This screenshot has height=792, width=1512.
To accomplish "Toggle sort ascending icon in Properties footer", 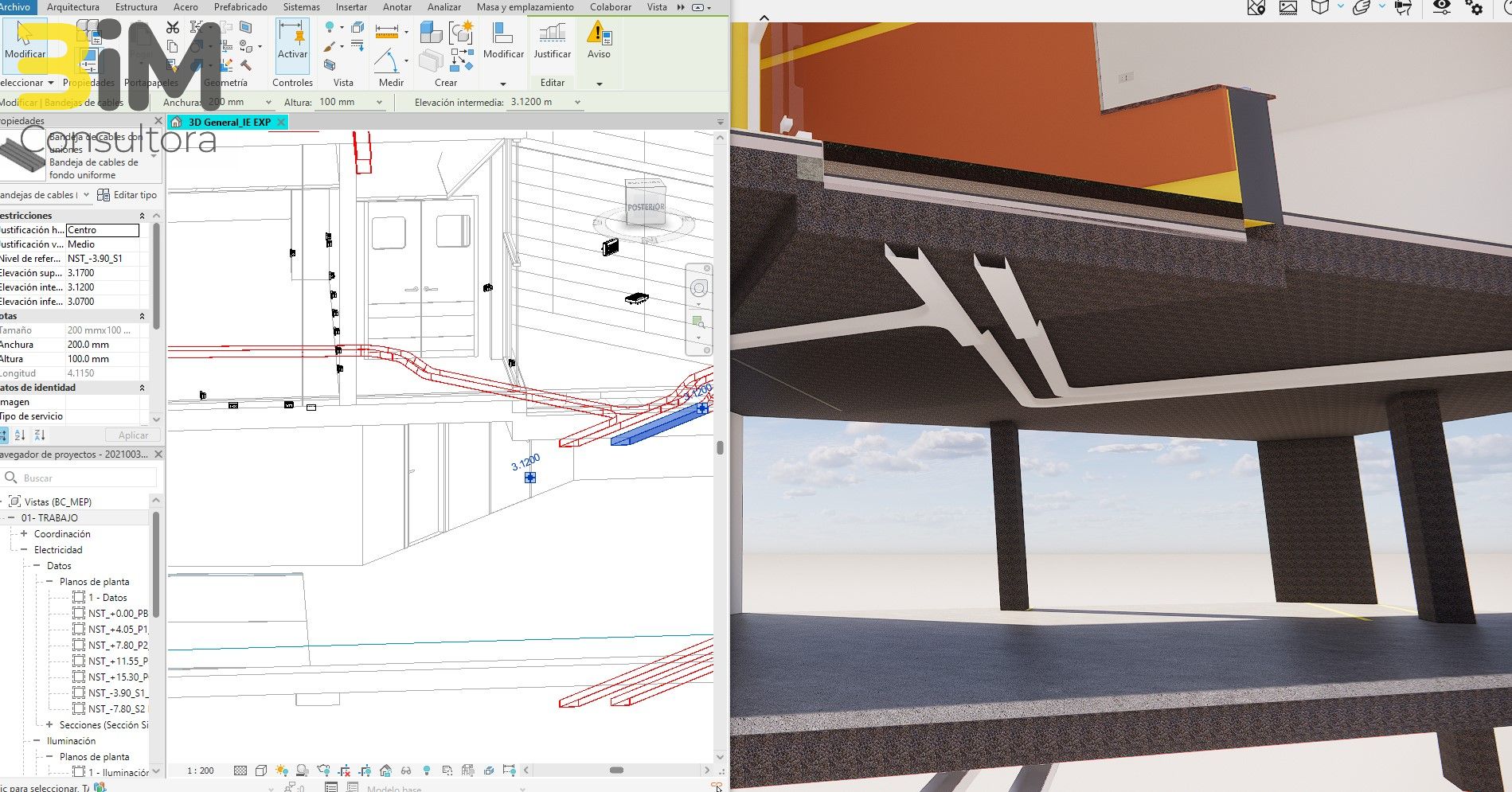I will pos(20,435).
